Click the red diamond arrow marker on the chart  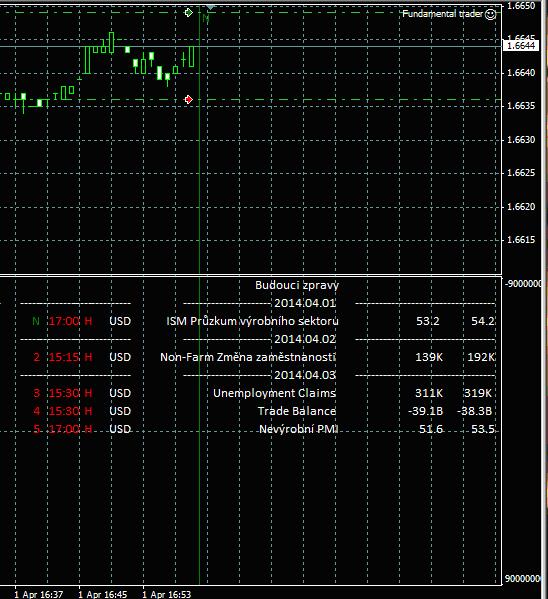[x=188, y=100]
